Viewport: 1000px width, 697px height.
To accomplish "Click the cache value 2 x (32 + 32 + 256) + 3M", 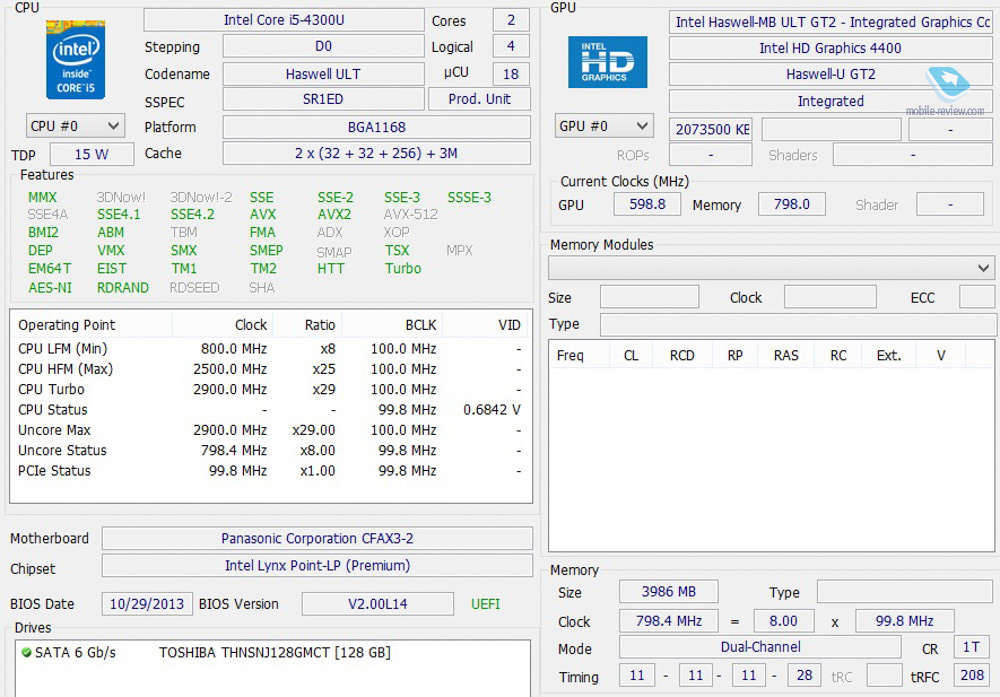I will click(x=376, y=154).
